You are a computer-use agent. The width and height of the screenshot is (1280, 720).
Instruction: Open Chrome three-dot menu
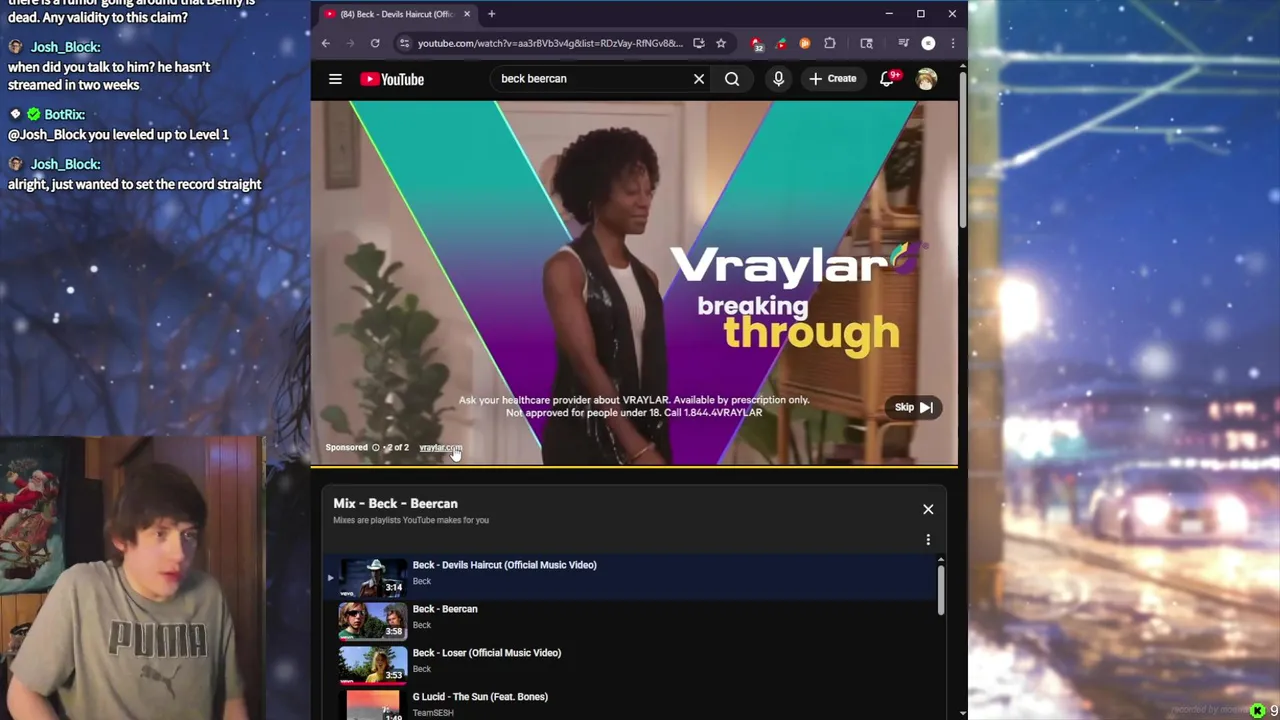click(952, 43)
